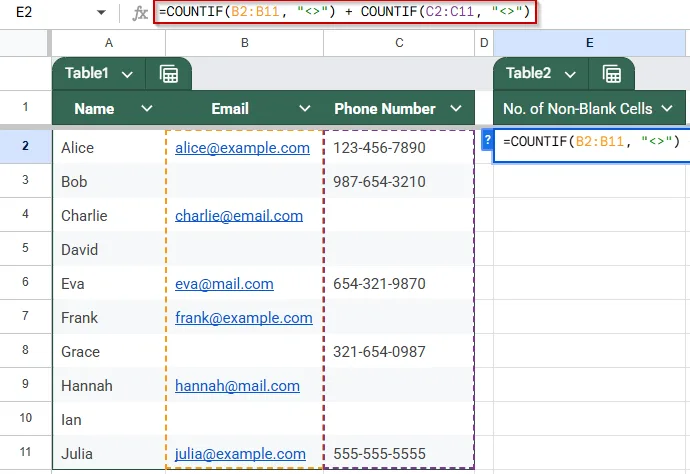Click the formula help question mark badge
The width and height of the screenshot is (690, 474).
pyautogui.click(x=487, y=140)
